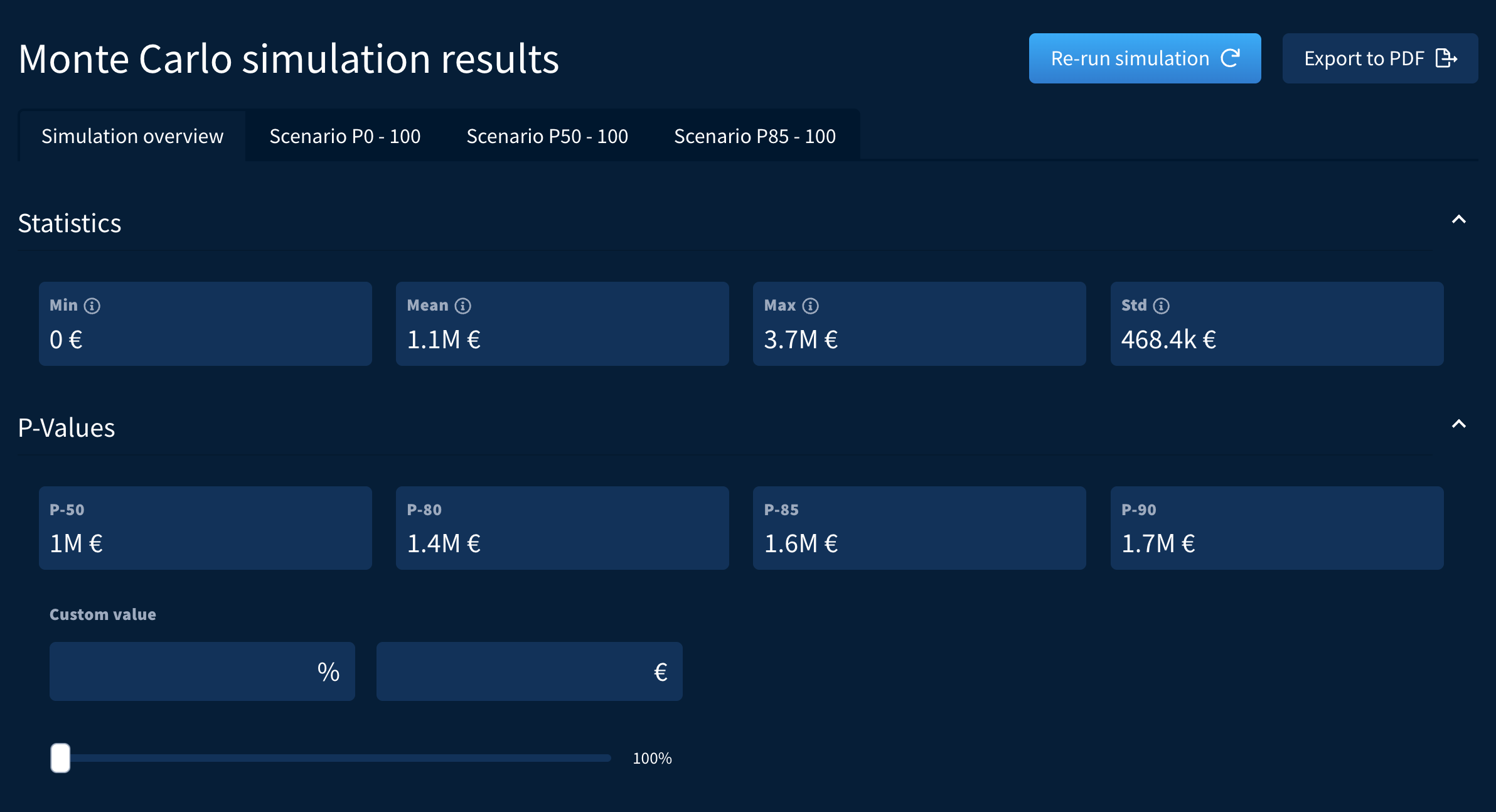Click the info icon next to Min

pos(92,306)
